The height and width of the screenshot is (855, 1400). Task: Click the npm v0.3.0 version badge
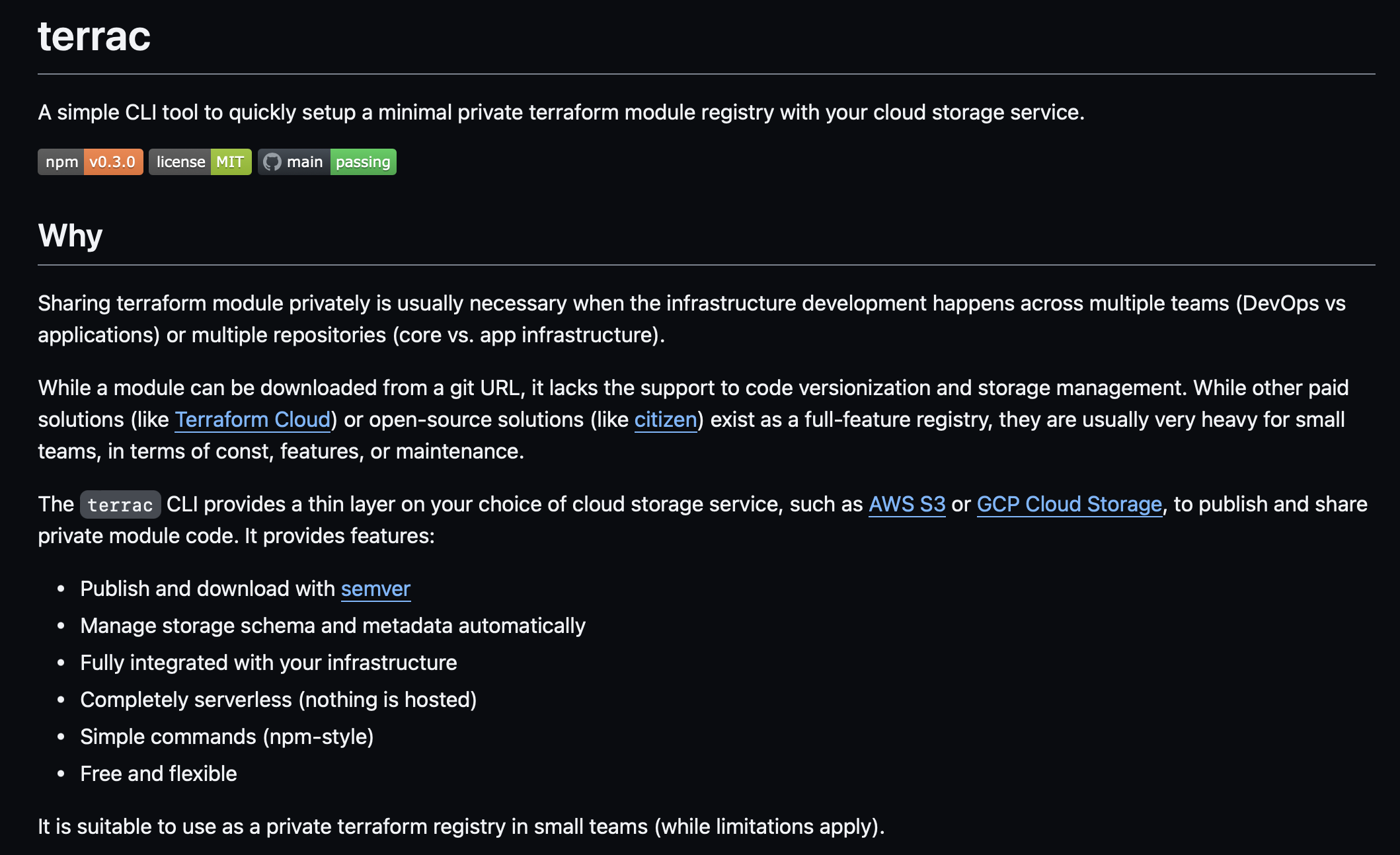[x=91, y=162]
